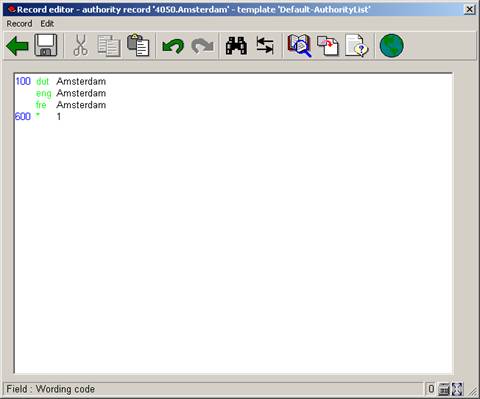Select the 'eng' Amsterdam line
Image resolution: width=480 pixels, height=399 pixels.
[71, 93]
